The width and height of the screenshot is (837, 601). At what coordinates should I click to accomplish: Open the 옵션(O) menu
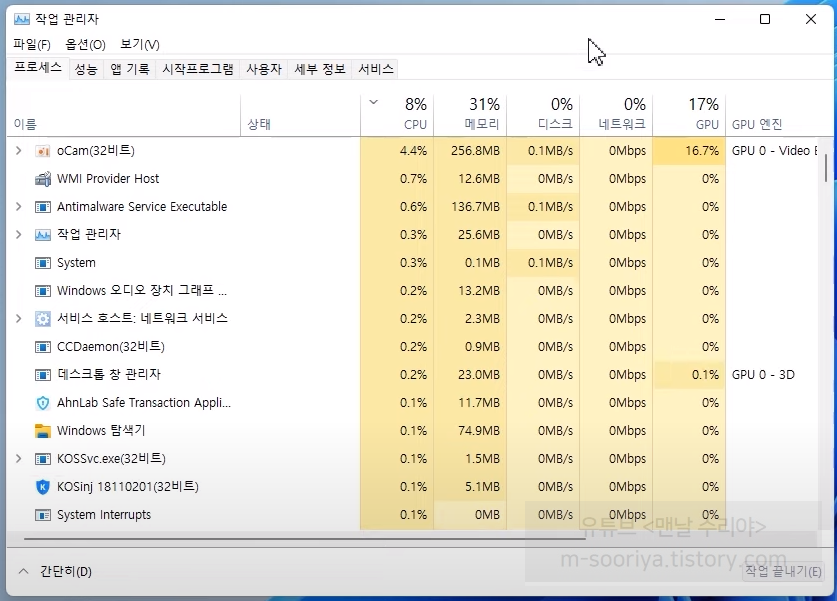click(85, 44)
